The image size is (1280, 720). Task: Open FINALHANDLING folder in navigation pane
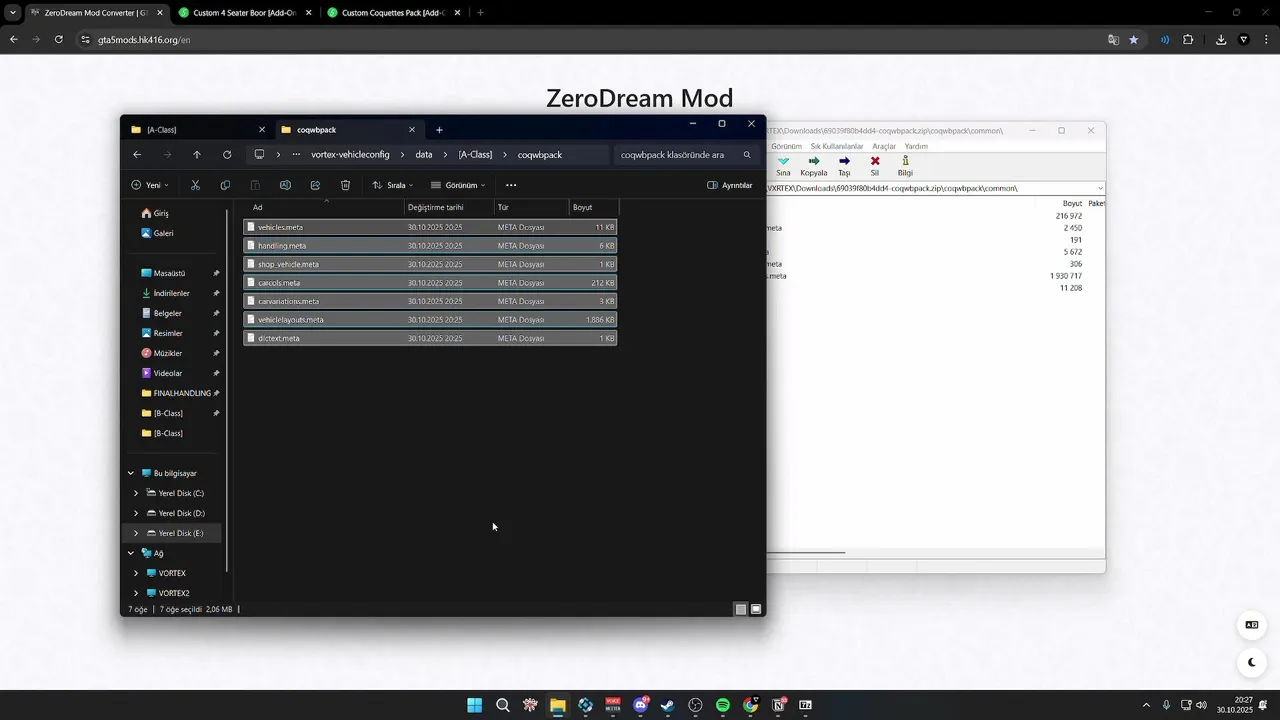click(182, 393)
